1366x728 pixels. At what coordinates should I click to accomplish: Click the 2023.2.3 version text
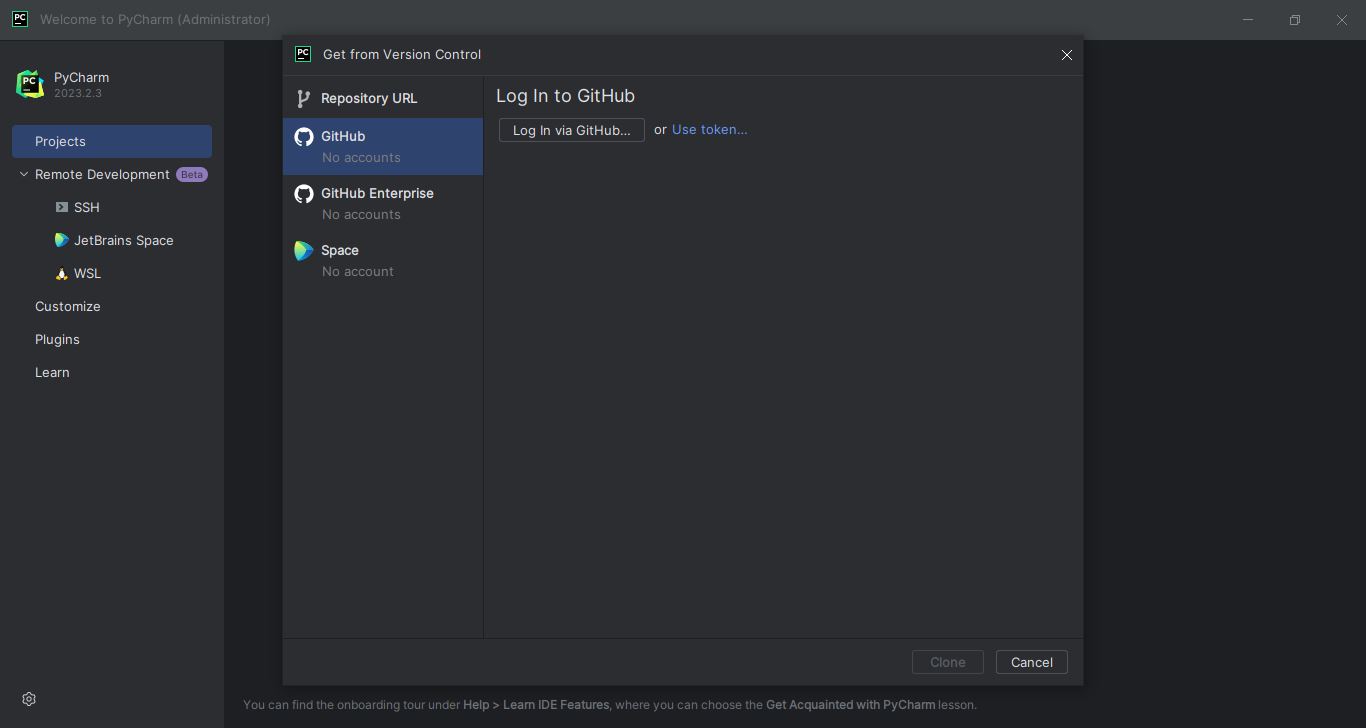pos(78,93)
